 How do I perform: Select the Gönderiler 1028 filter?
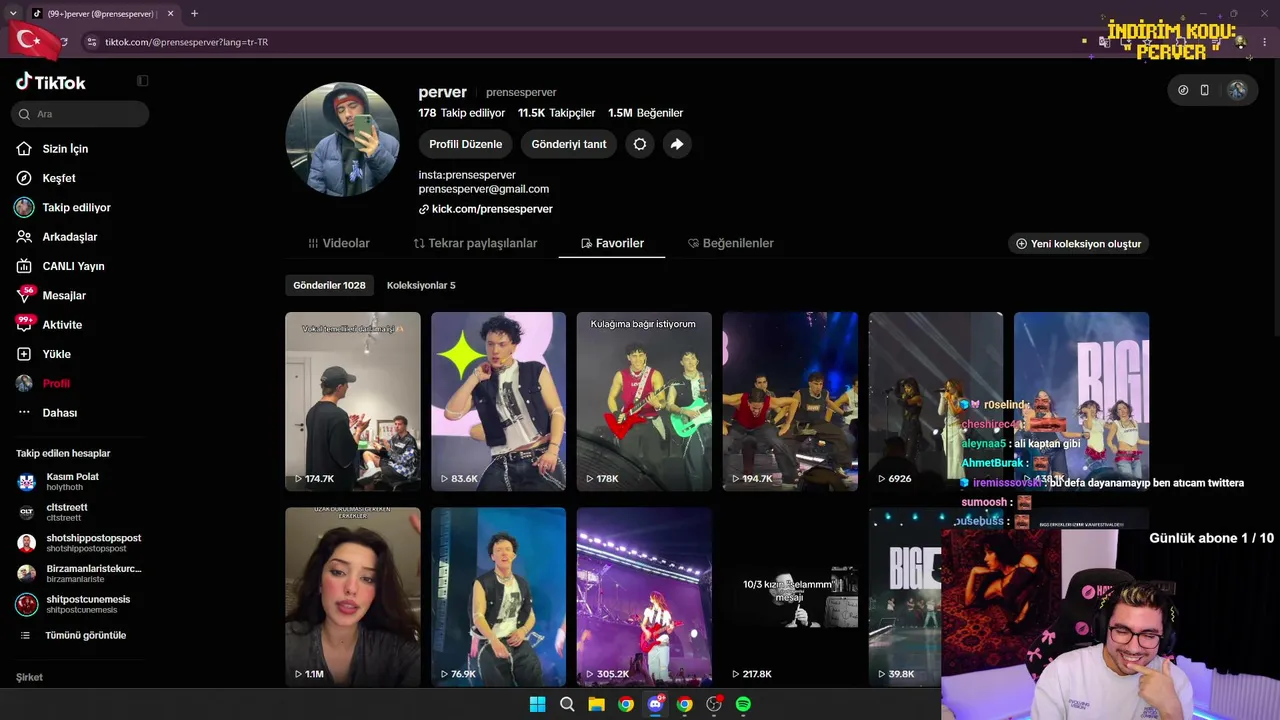tap(329, 285)
